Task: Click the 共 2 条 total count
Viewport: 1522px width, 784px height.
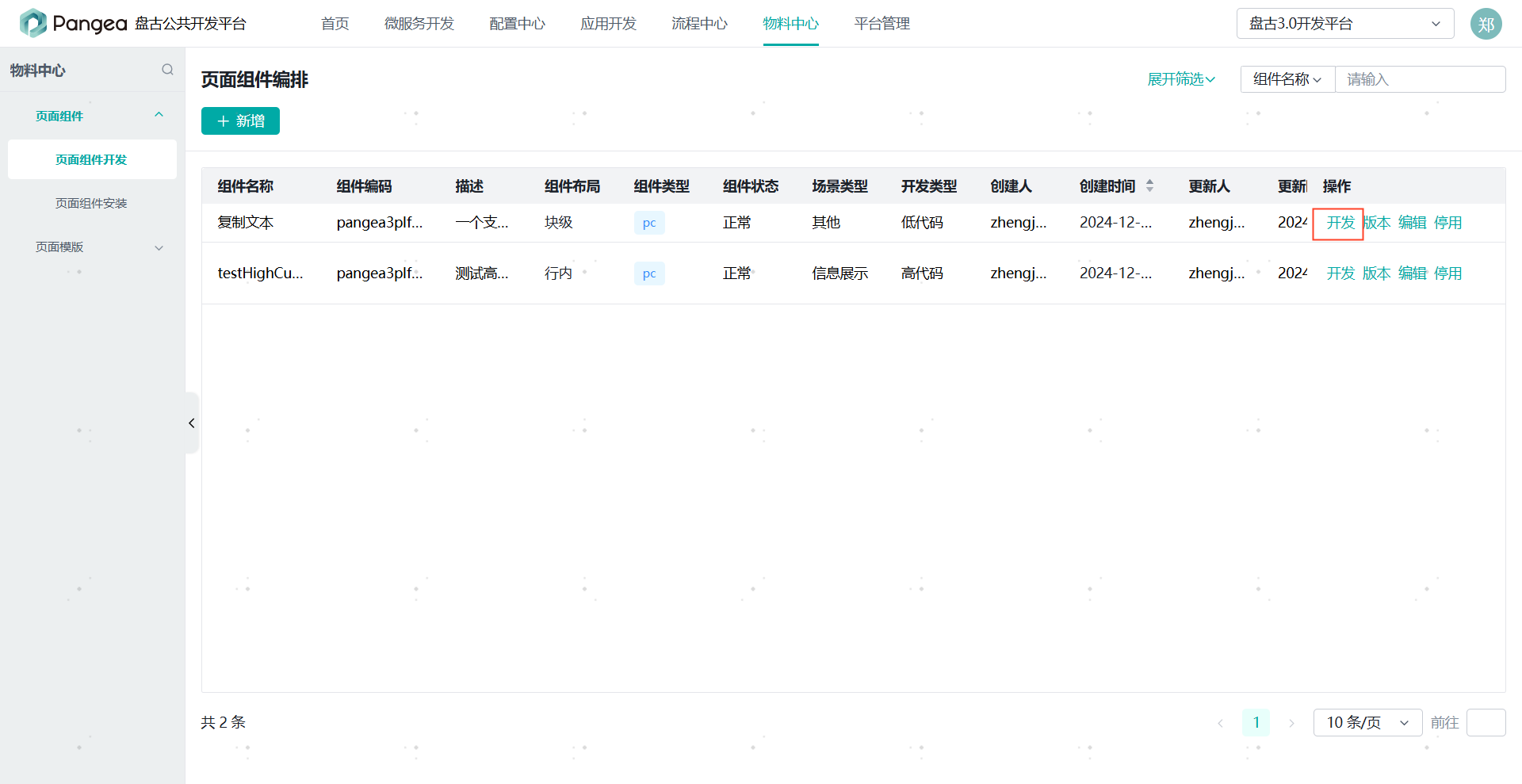Action: pyautogui.click(x=224, y=723)
